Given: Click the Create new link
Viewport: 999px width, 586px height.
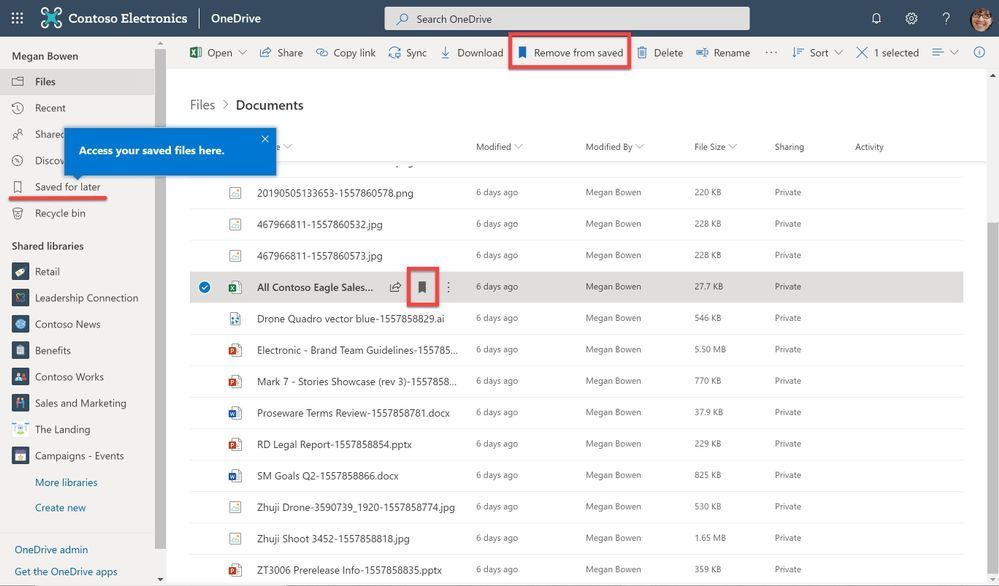Looking at the screenshot, I should 61,508.
